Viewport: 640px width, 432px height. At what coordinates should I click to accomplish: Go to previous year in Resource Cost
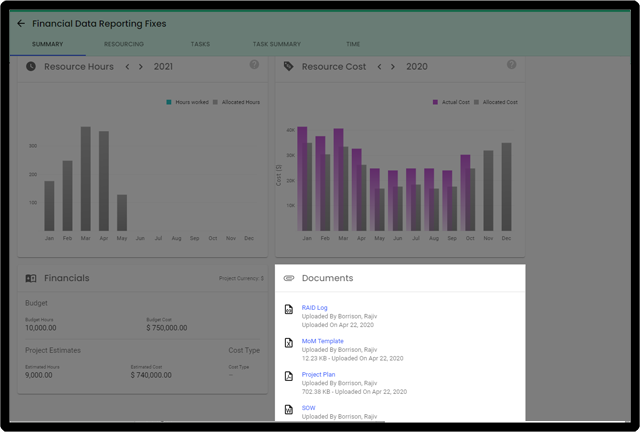pyautogui.click(x=380, y=67)
